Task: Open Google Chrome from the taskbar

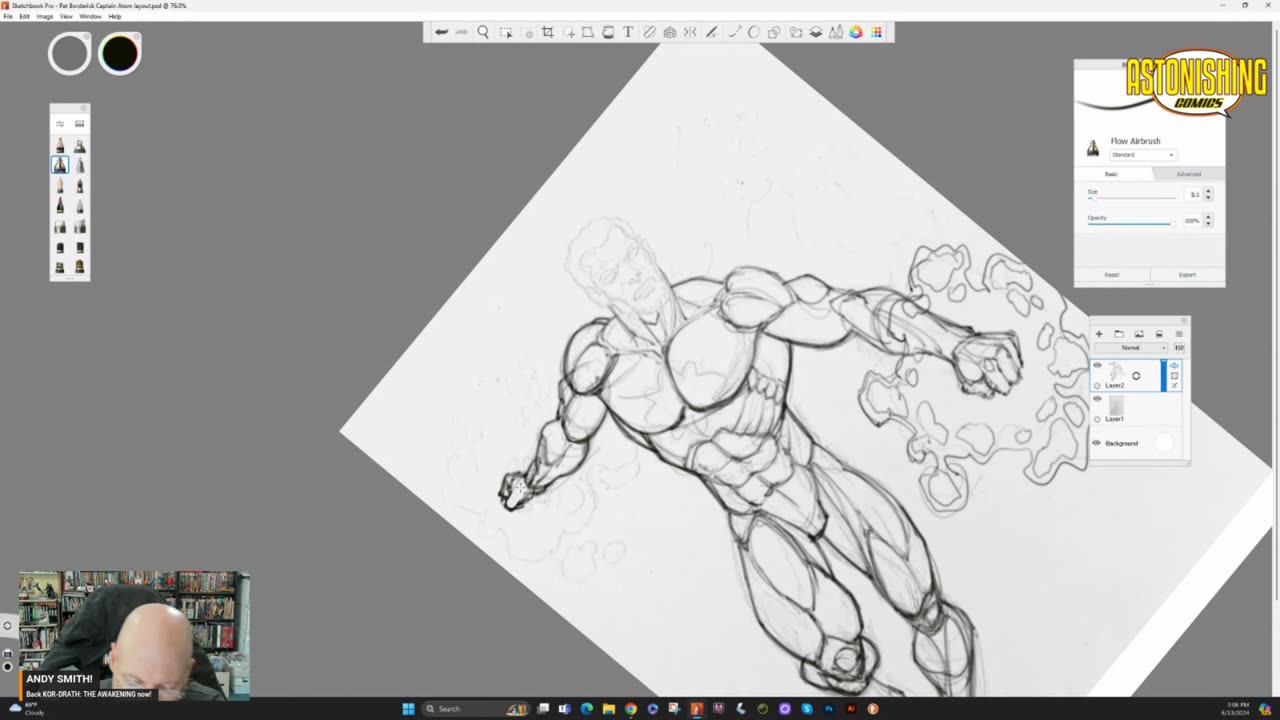Action: (631, 709)
